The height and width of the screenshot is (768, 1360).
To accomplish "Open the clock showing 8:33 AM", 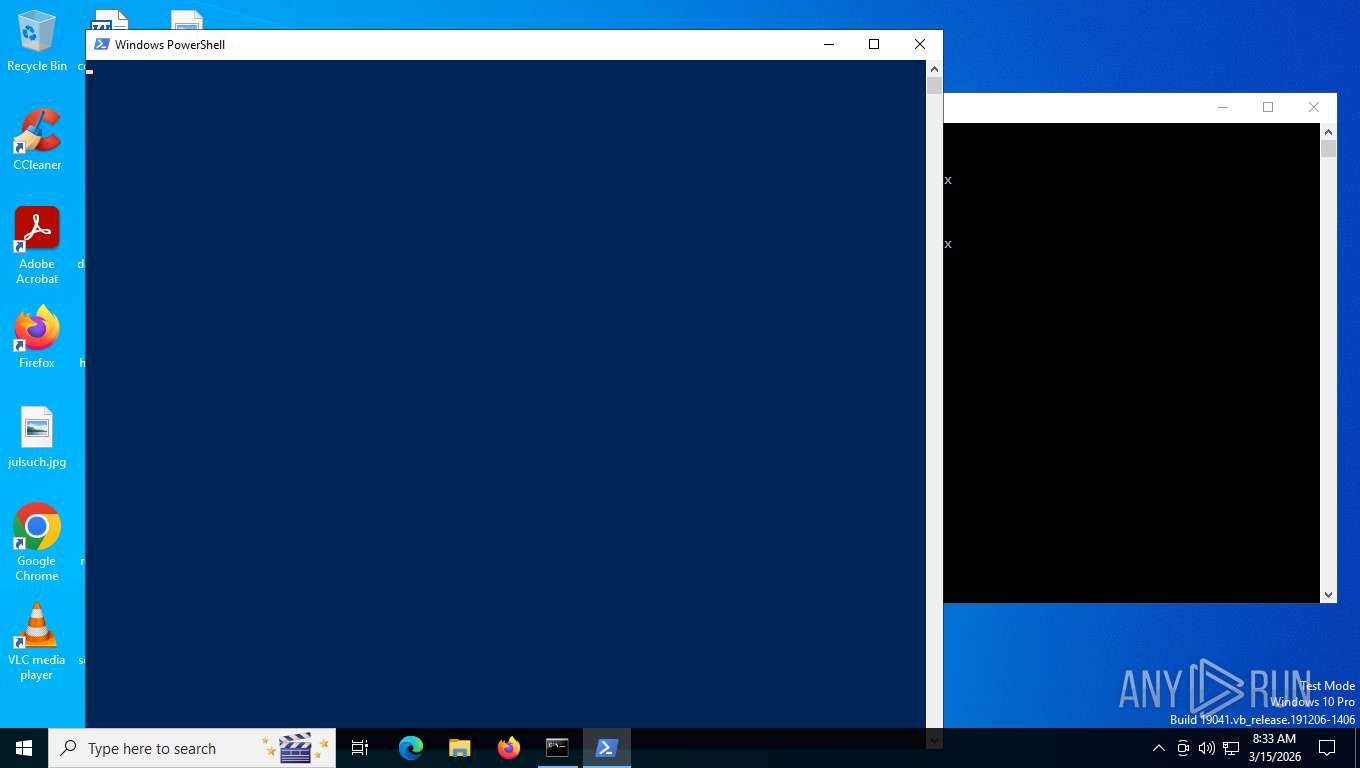I will tap(1274, 748).
